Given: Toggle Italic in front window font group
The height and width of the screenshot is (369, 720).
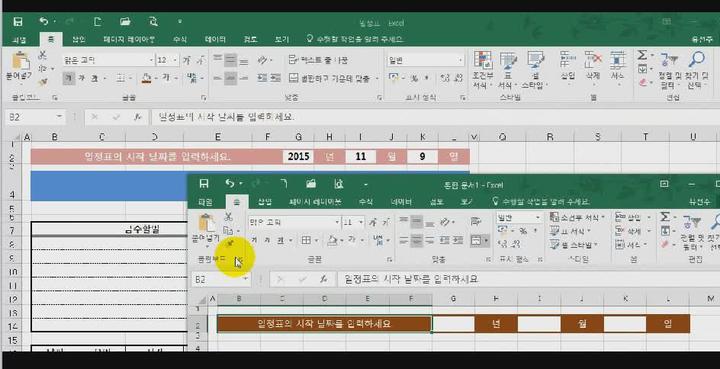Looking at the screenshot, I should click(267, 240).
